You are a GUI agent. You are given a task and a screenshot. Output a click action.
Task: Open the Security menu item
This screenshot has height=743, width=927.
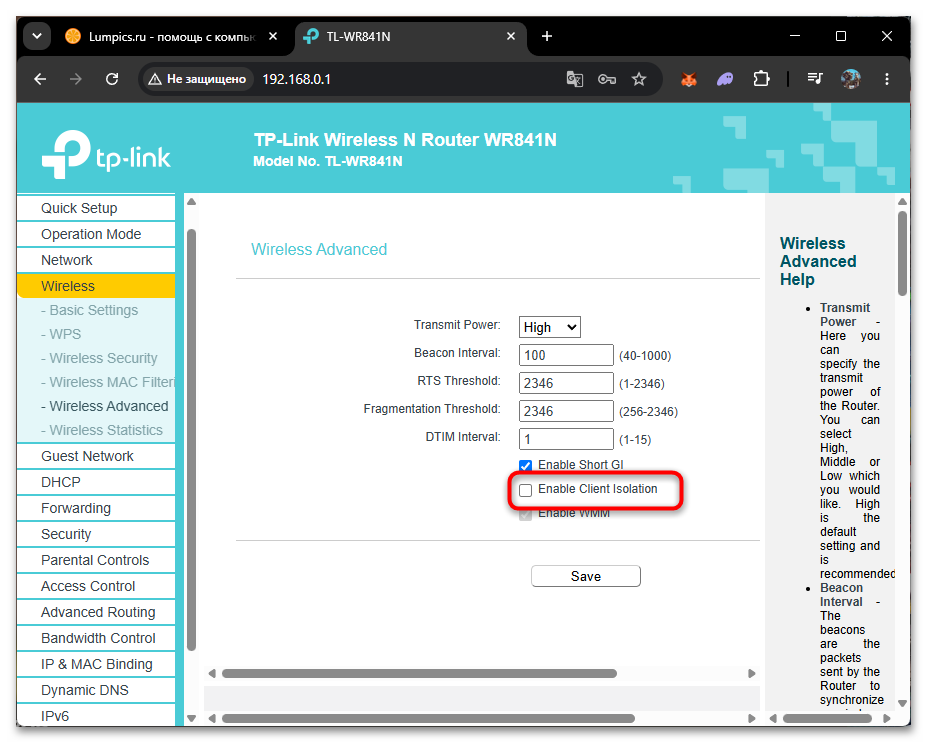(x=96, y=534)
